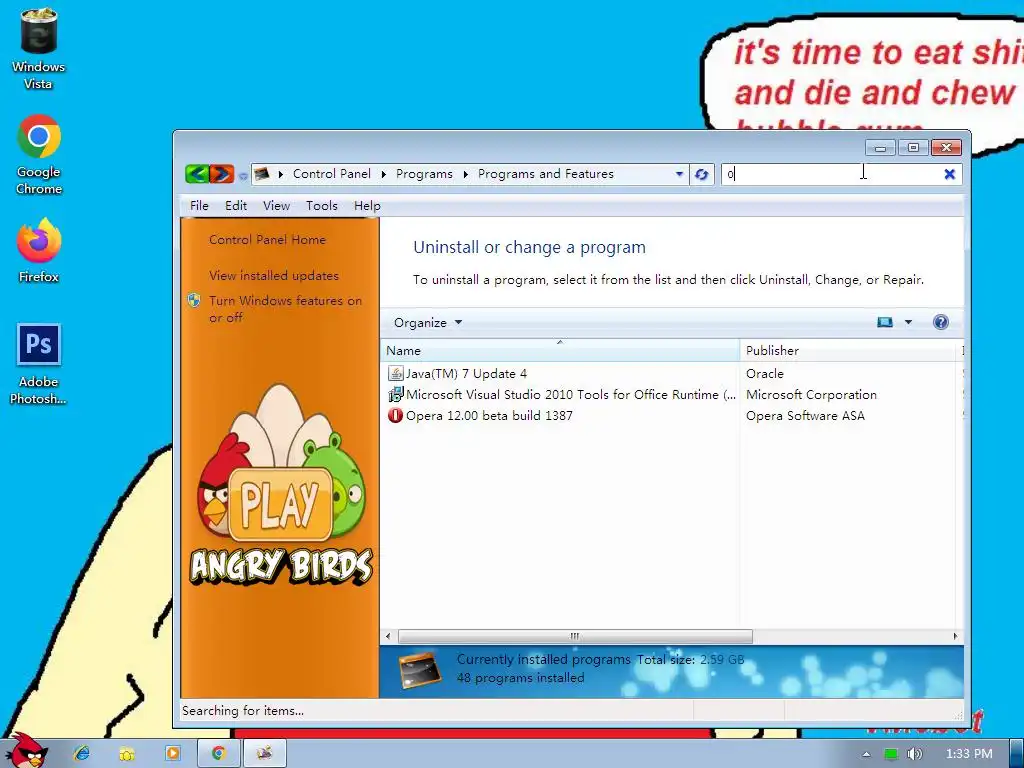Sort by the Name column header

[560, 351]
